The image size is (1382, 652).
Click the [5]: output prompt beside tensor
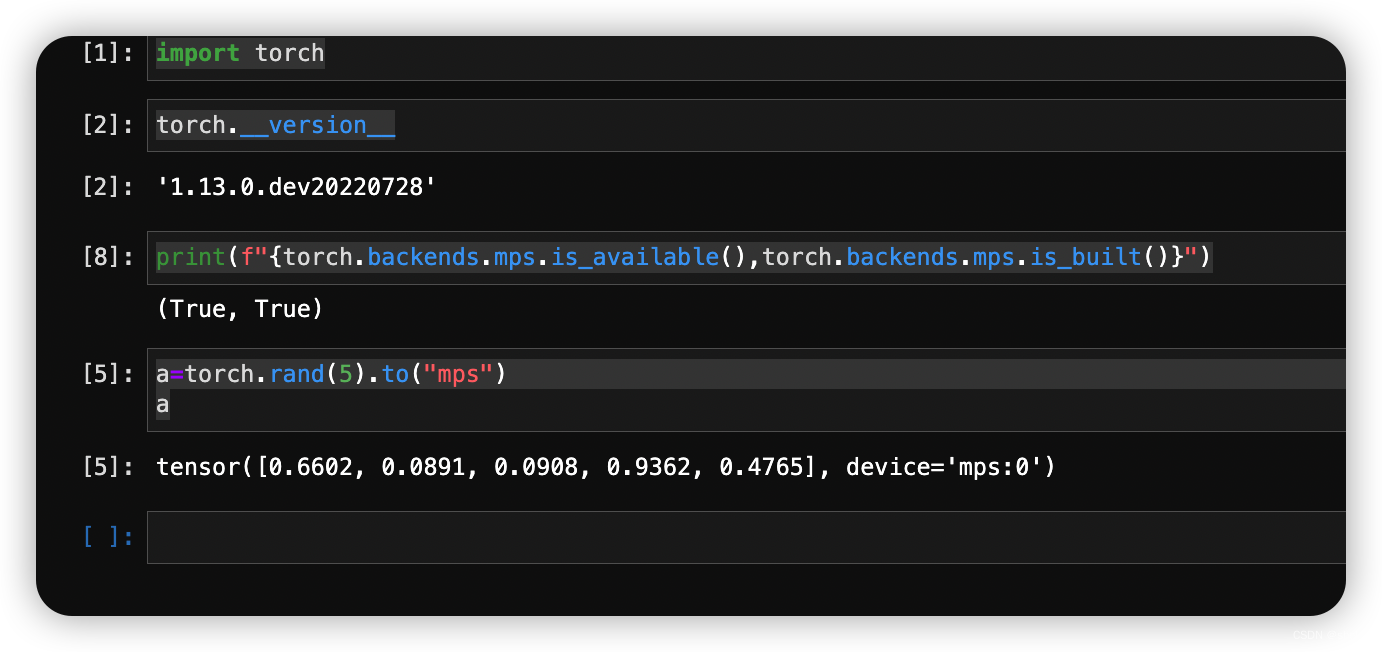tap(107, 466)
